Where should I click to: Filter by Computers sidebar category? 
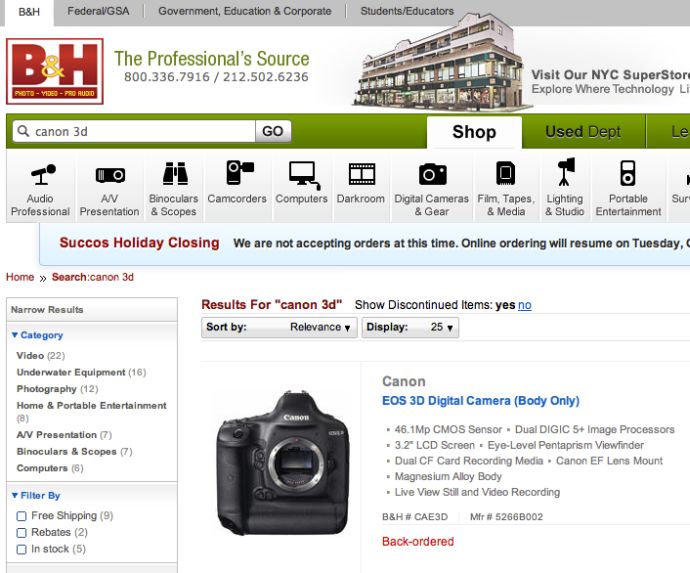[x=50, y=468]
